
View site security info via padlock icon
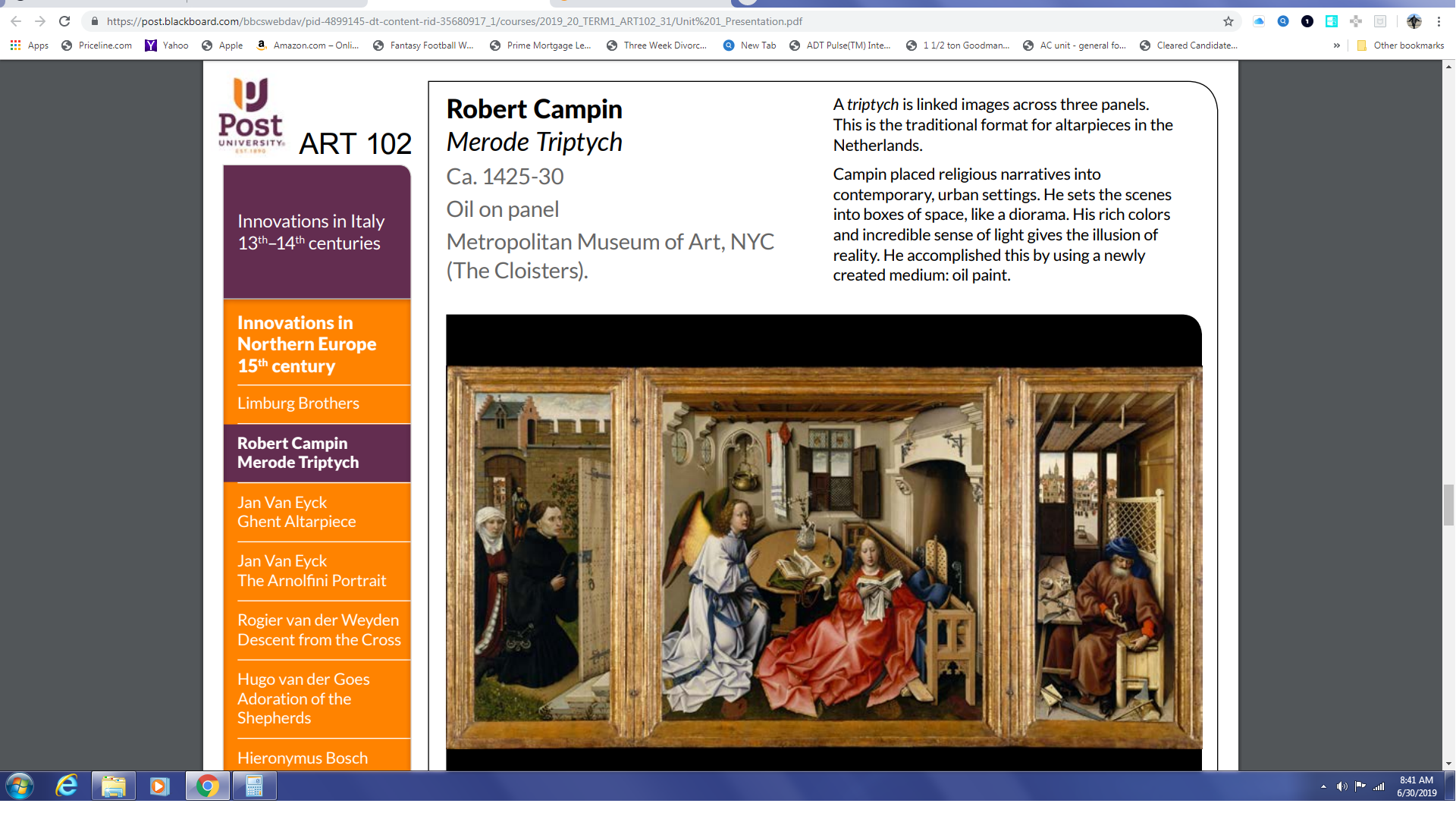pyautogui.click(x=94, y=21)
